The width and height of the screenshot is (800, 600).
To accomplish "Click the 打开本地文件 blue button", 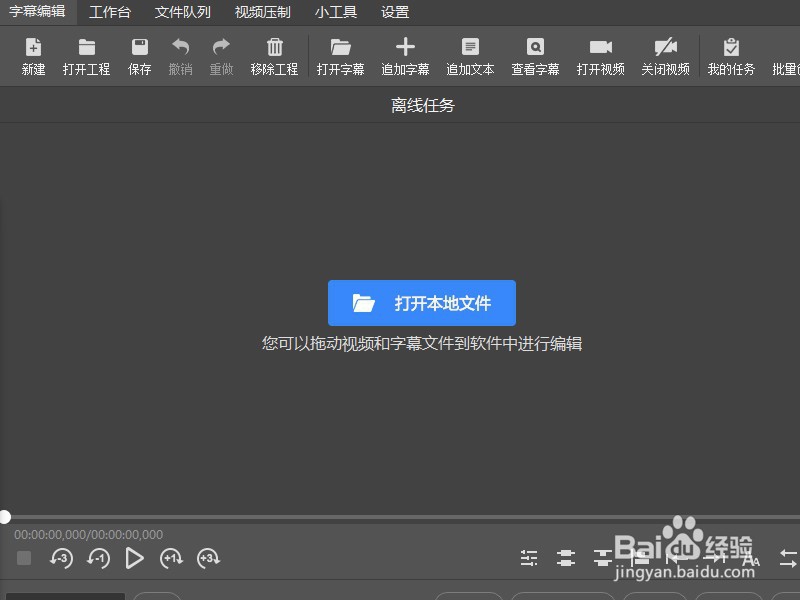I will coord(420,303).
